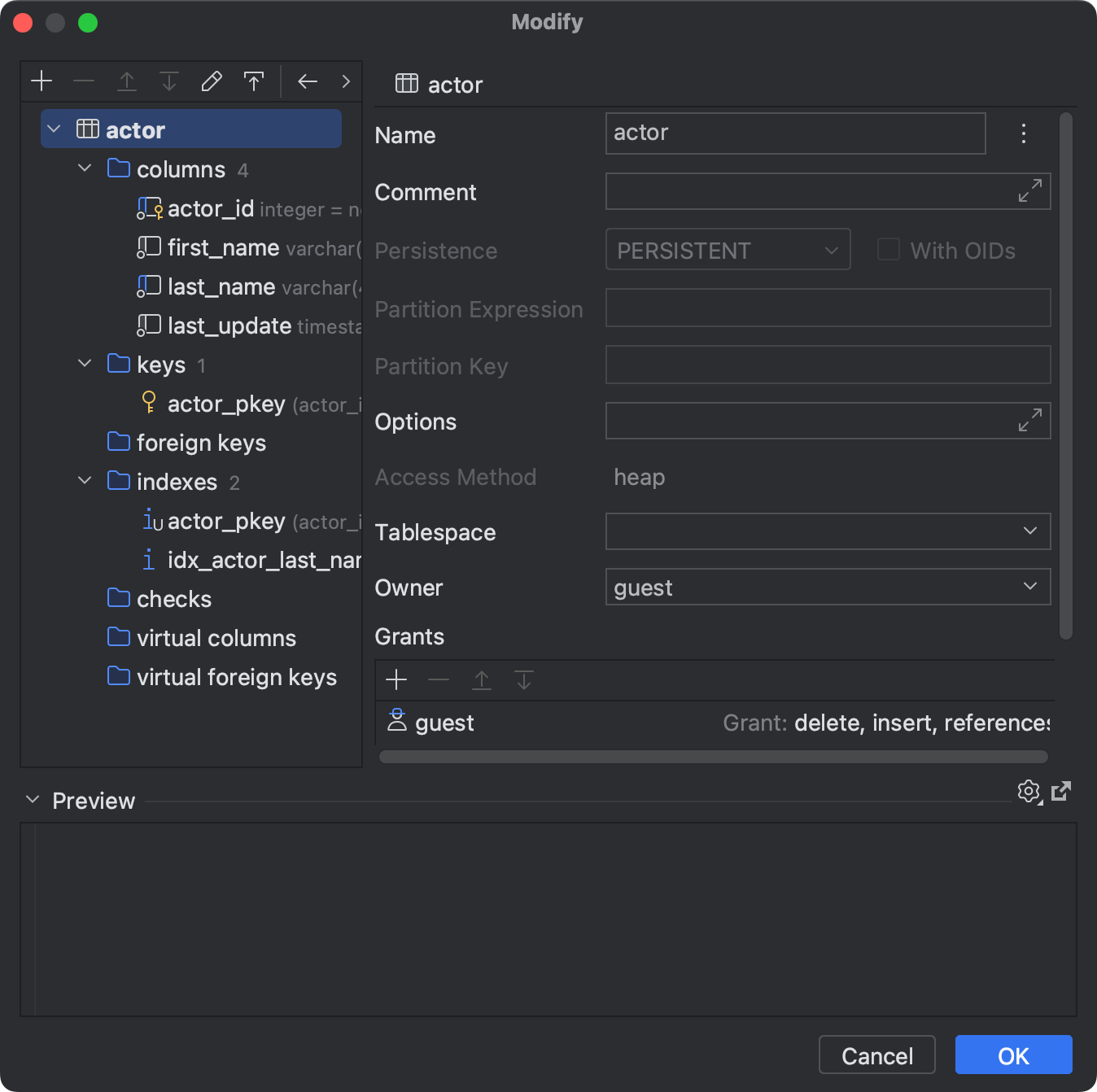This screenshot has height=1092, width=1097.
Task: Open the Persistence dropdown
Action: pos(831,250)
